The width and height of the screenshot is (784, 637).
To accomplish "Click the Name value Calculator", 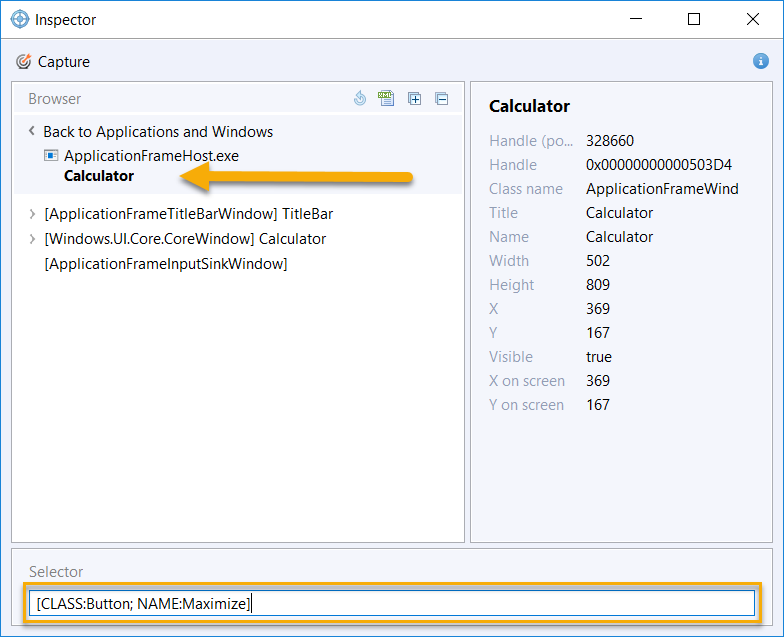I will [x=619, y=237].
